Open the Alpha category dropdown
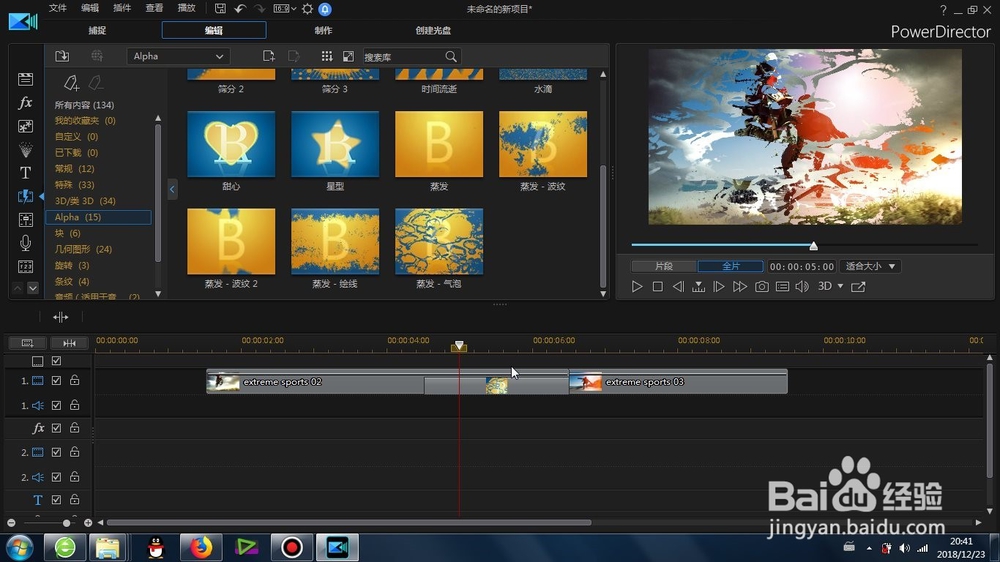1000x562 pixels. [x=178, y=56]
